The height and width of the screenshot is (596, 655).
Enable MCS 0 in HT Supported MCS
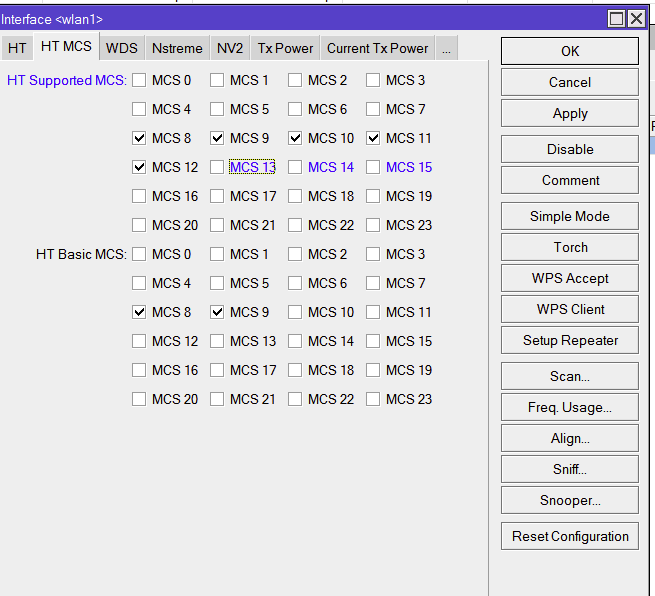click(x=139, y=80)
